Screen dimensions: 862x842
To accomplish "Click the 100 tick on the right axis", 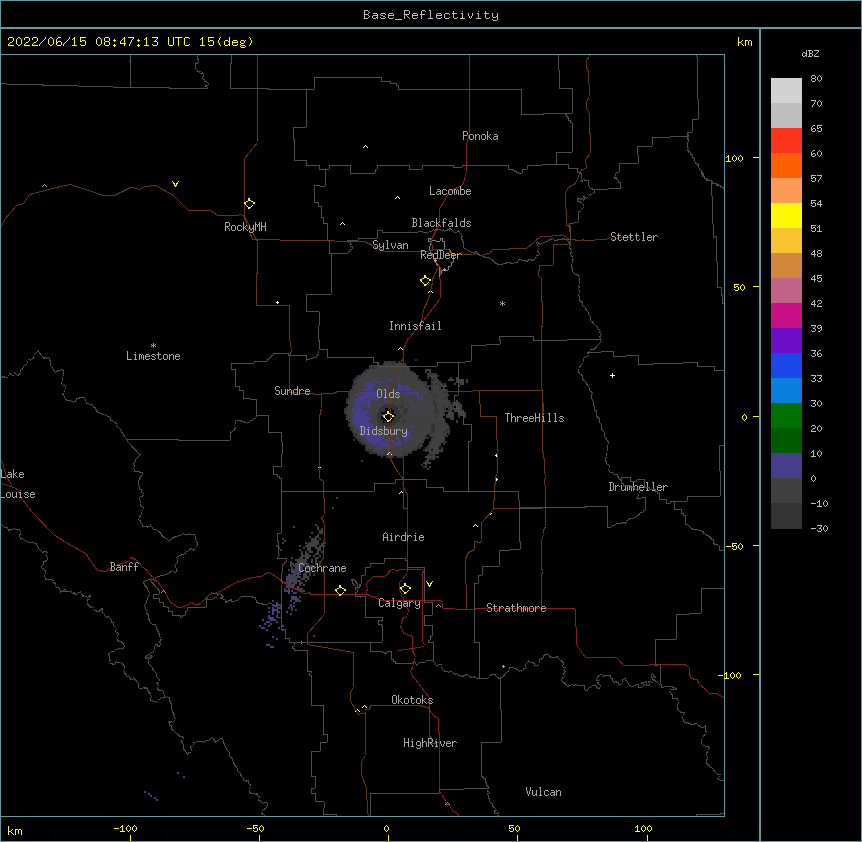I will 734,158.
